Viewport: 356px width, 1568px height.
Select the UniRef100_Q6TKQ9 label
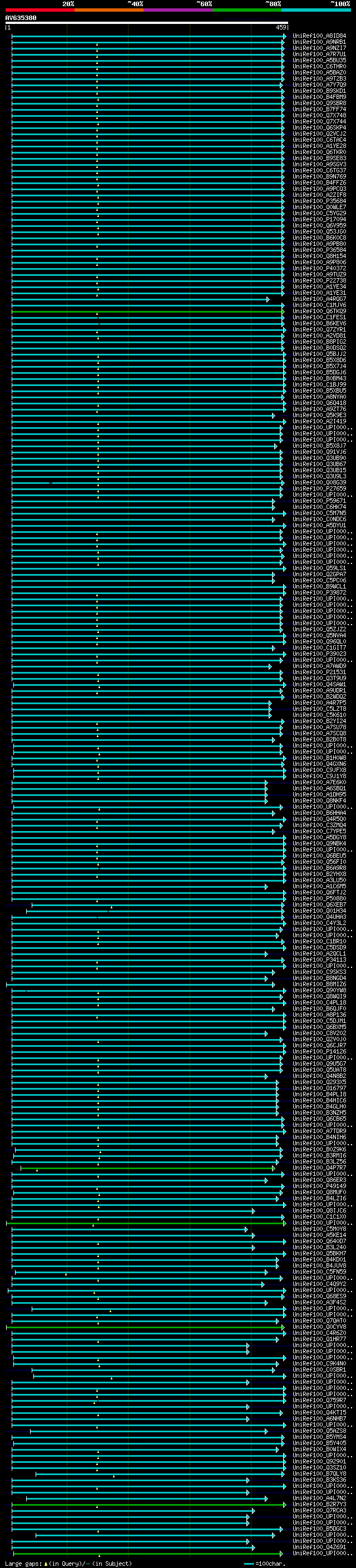319,311
